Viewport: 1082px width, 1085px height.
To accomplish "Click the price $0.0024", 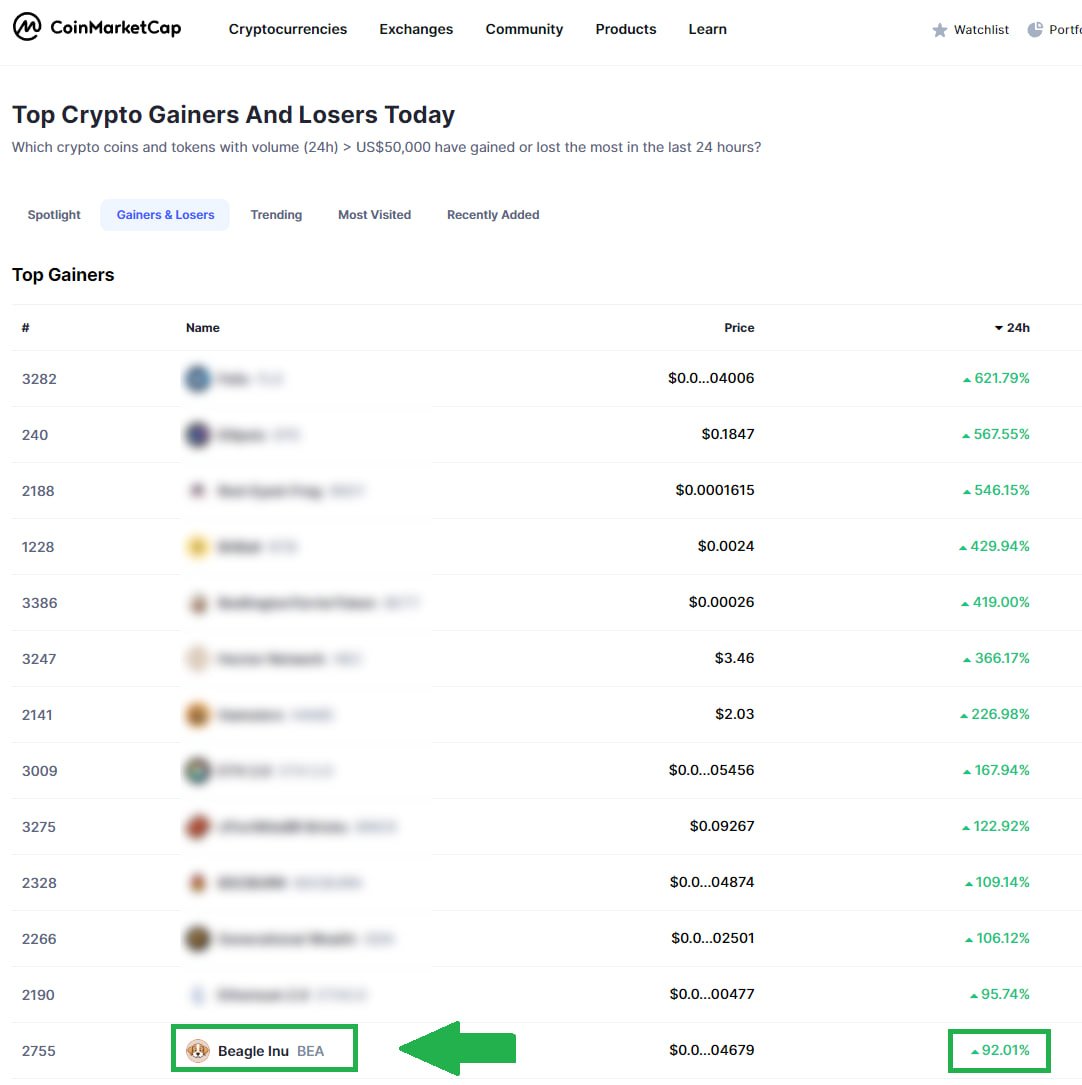I will [x=726, y=546].
